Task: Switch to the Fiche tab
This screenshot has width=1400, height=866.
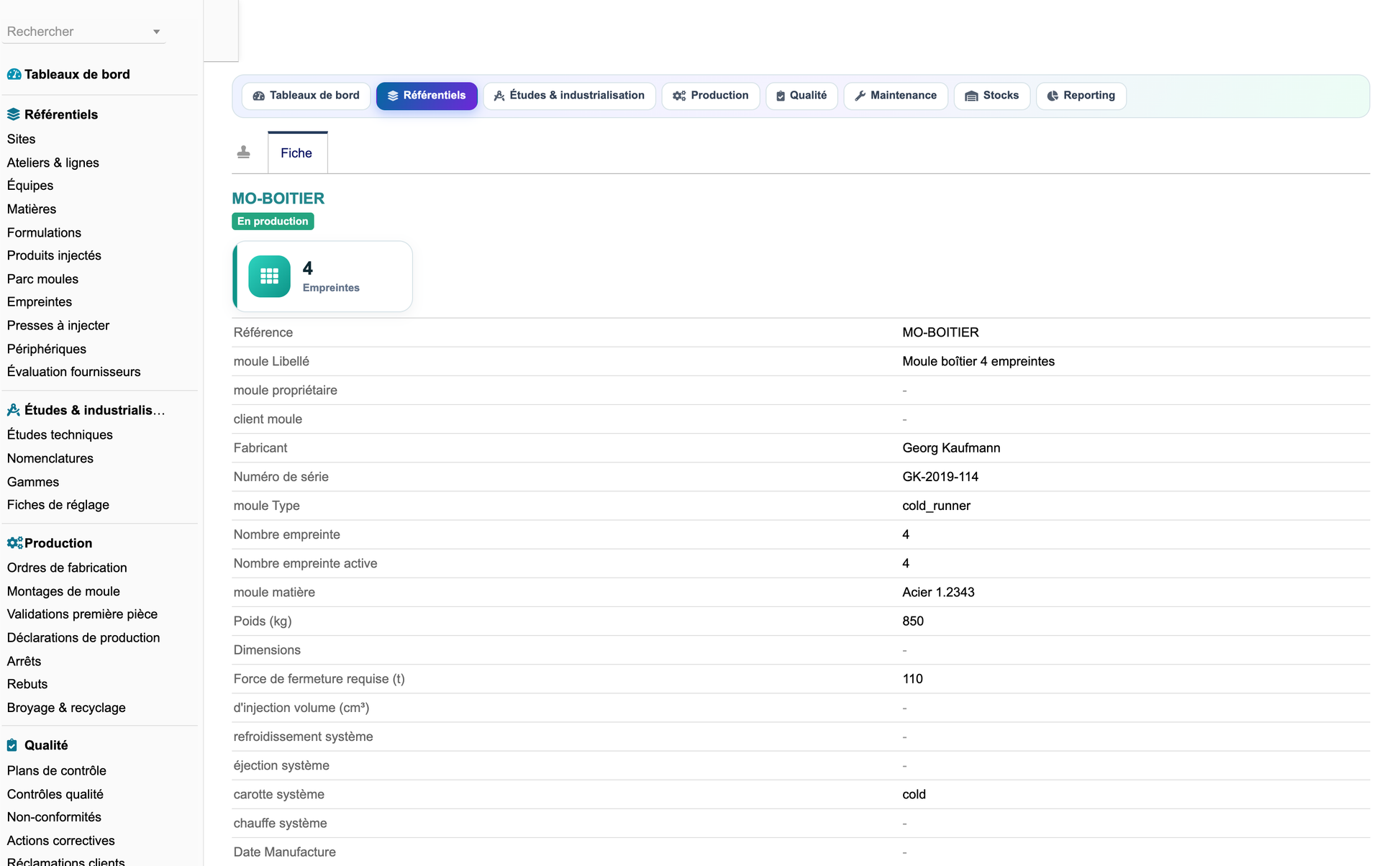Action: [x=297, y=152]
